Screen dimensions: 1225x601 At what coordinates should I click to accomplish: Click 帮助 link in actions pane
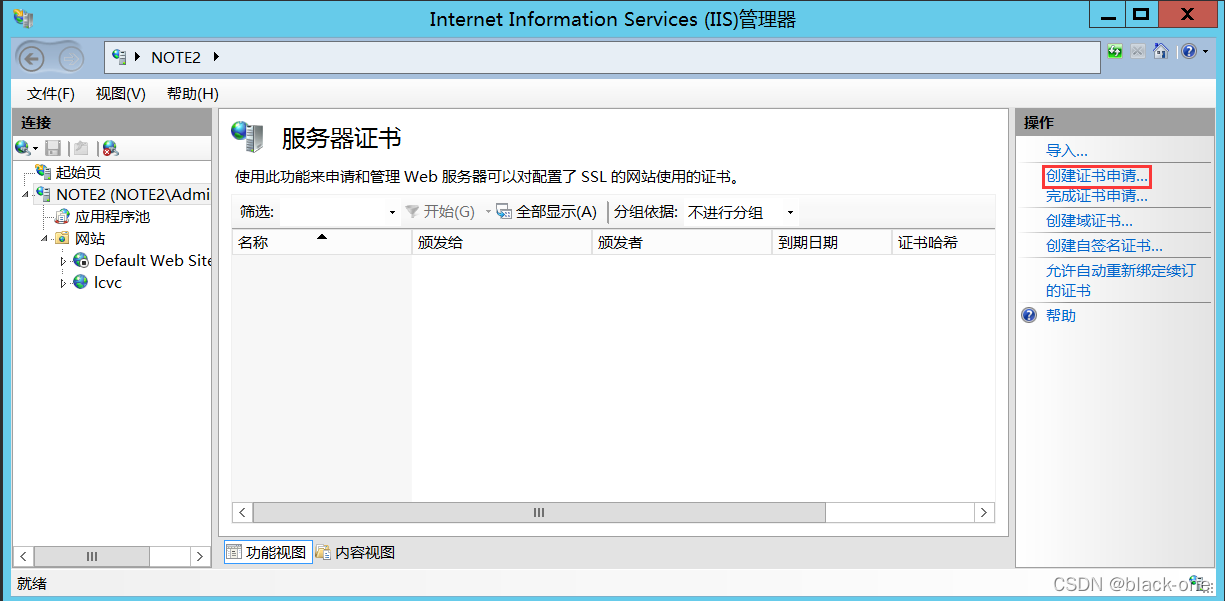[1061, 315]
